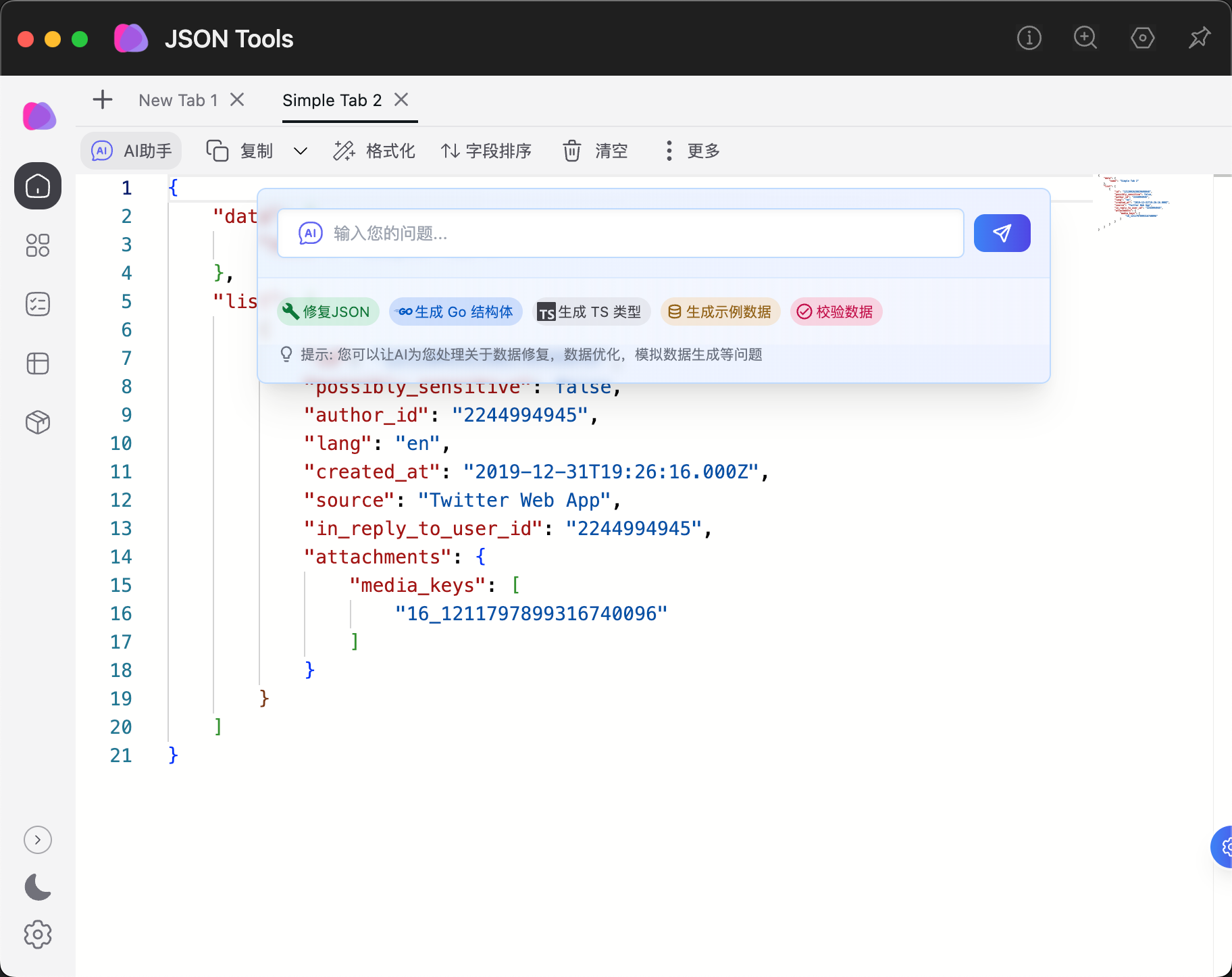Toggle the AI助手 assistant button
This screenshot has height=977, width=1232.
[131, 151]
